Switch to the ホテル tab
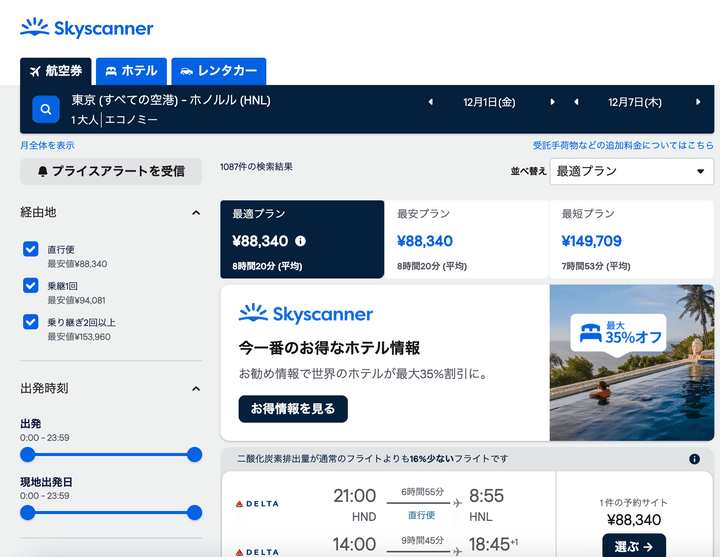This screenshot has height=557, width=720. (131, 71)
